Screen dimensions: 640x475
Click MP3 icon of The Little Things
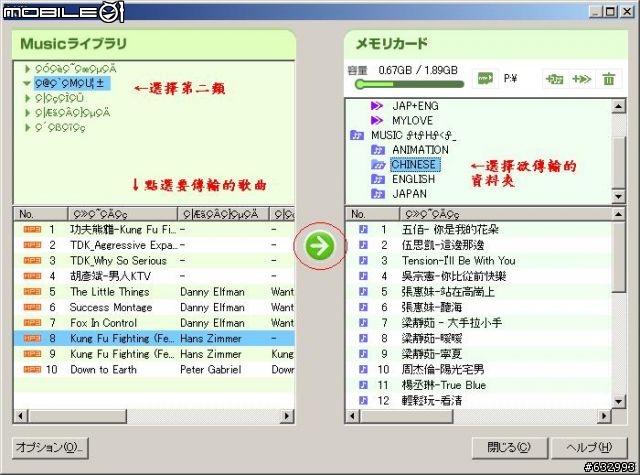(32, 291)
